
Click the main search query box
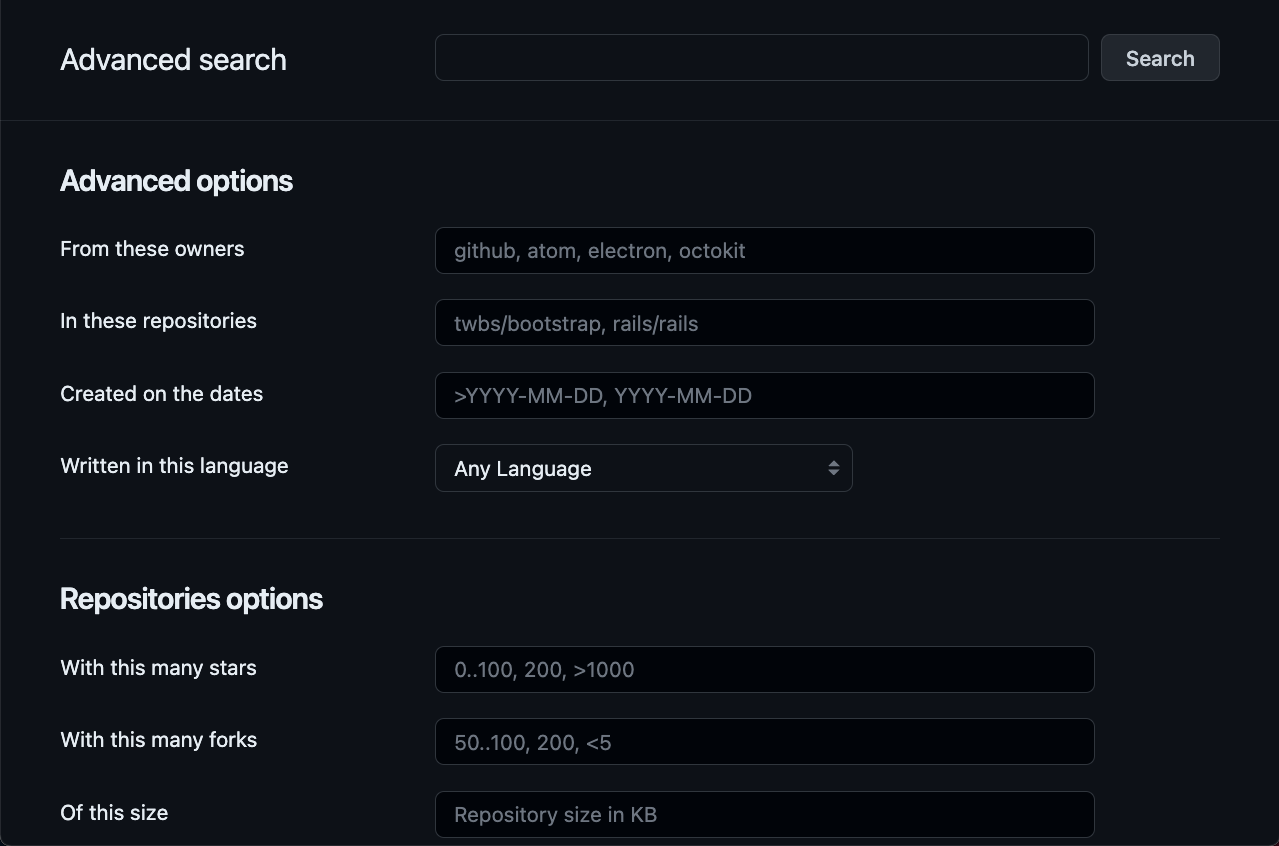[x=761, y=57]
